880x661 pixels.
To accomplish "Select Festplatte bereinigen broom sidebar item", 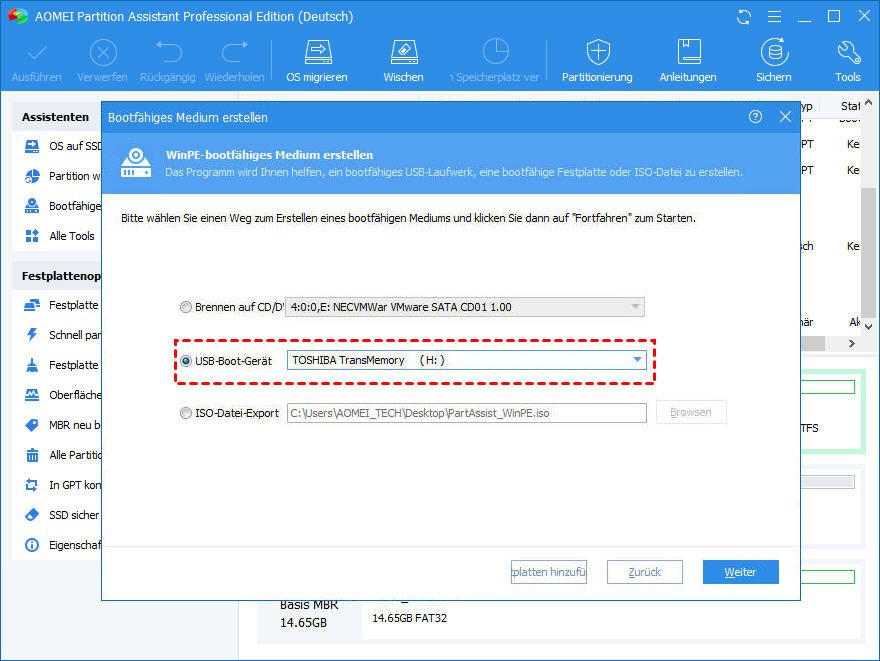I will (x=63, y=365).
